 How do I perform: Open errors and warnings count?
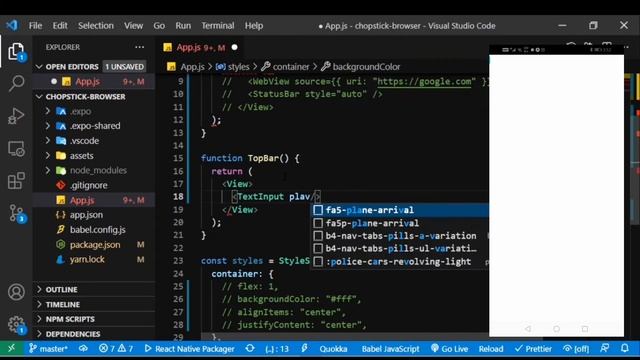116,349
